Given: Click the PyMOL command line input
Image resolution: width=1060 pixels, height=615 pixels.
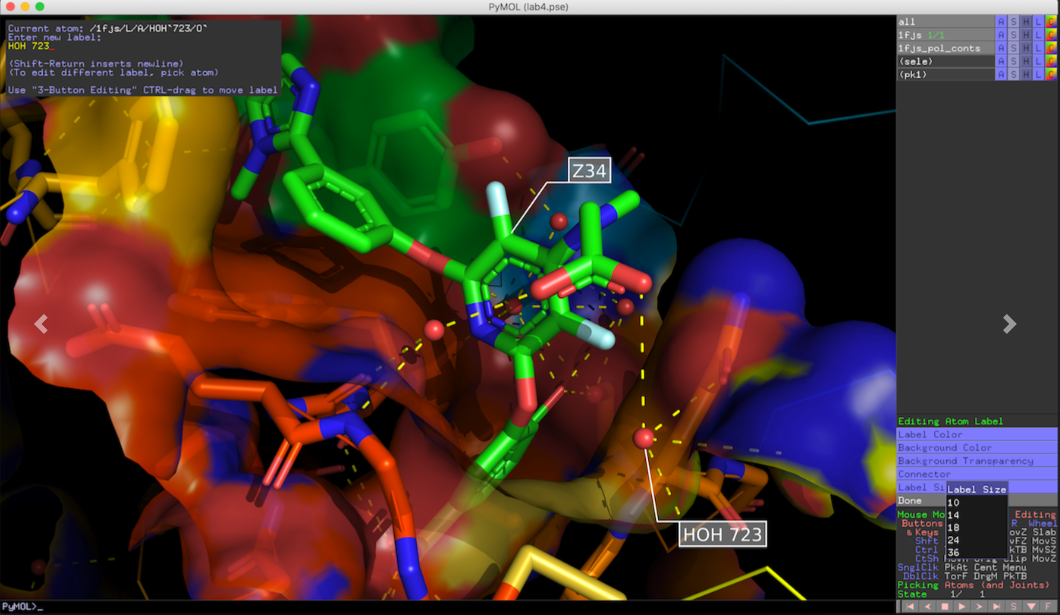Looking at the screenshot, I should click(x=448, y=607).
